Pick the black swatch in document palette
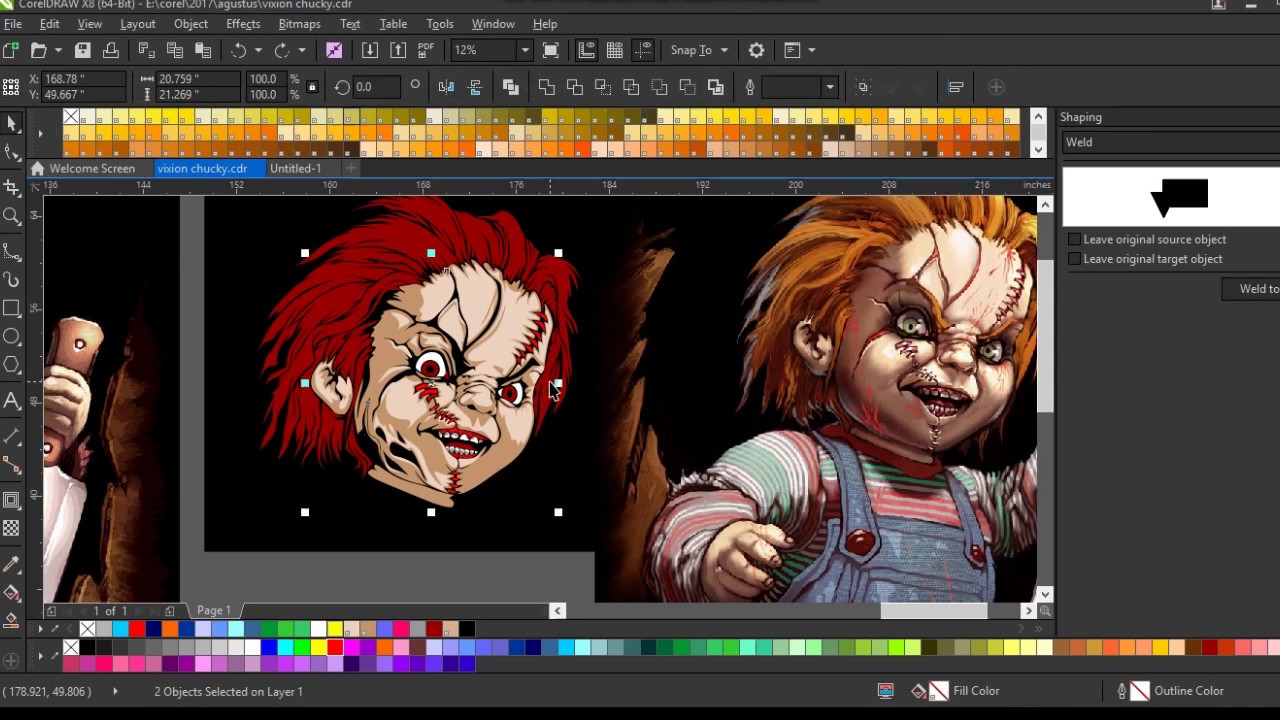Viewport: 1280px width, 720px height. tap(467, 629)
